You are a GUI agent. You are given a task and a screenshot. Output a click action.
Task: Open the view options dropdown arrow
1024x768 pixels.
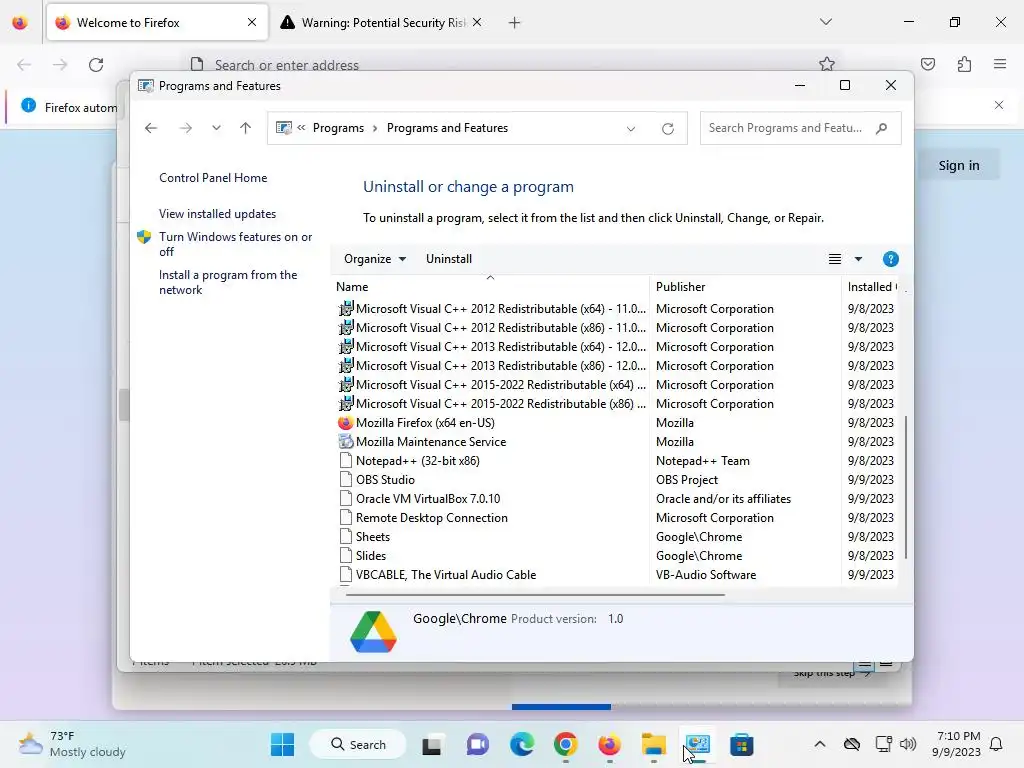858,259
